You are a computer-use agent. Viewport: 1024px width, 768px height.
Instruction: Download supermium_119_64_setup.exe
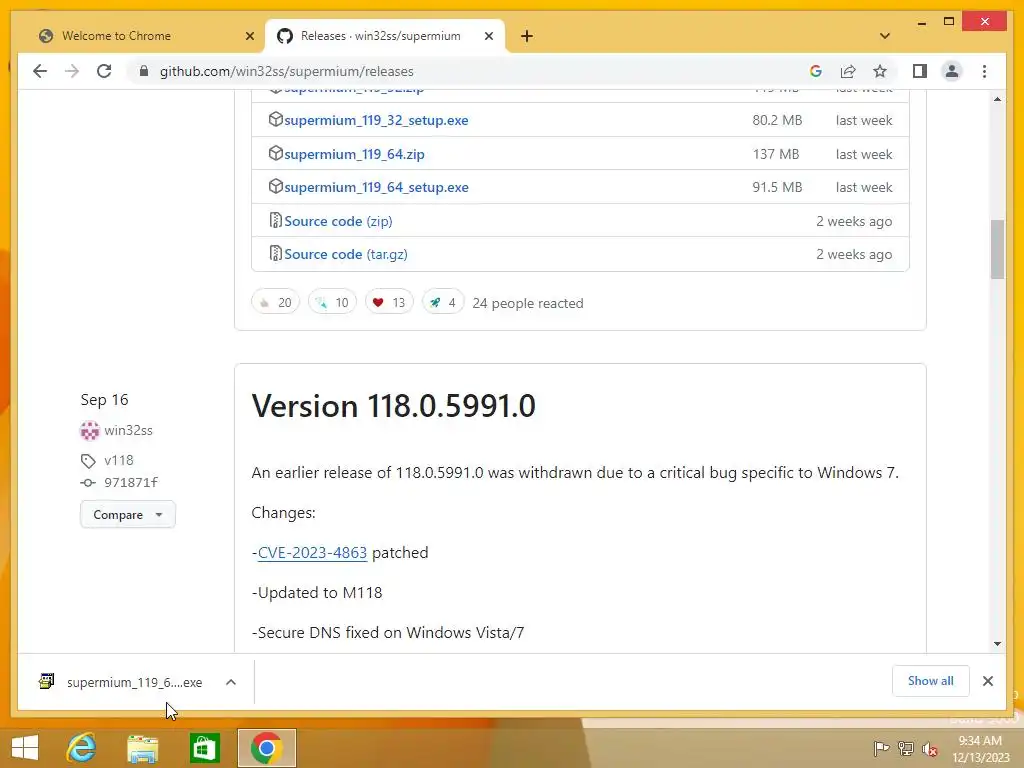(x=376, y=187)
